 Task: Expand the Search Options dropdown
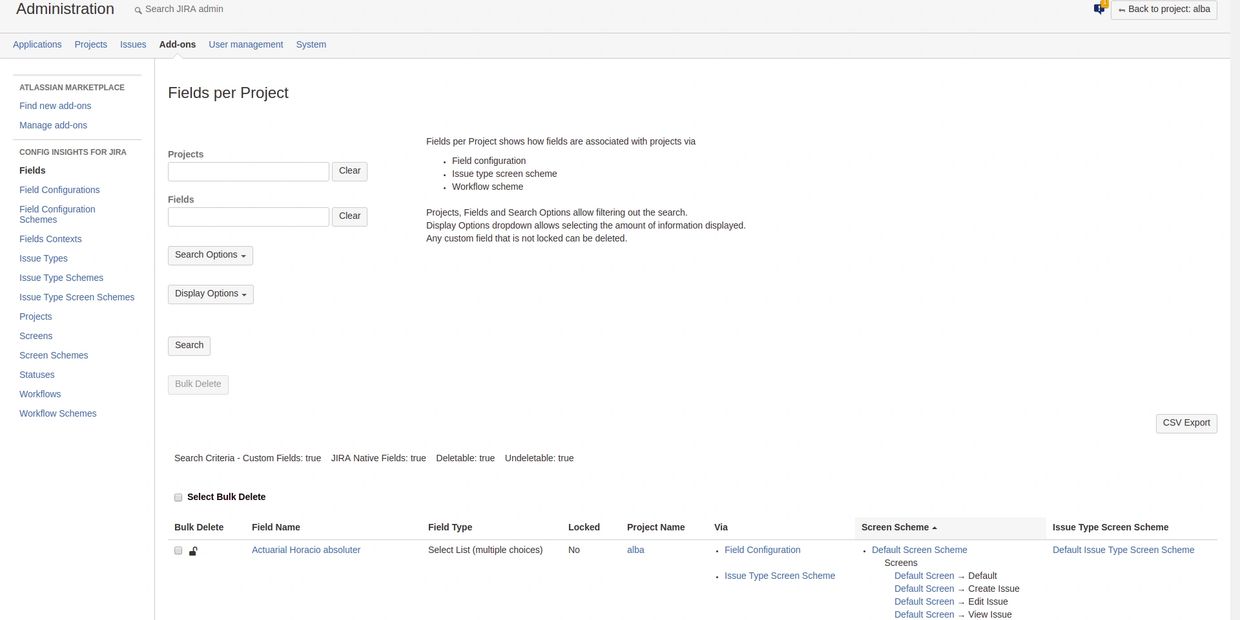pyautogui.click(x=210, y=255)
